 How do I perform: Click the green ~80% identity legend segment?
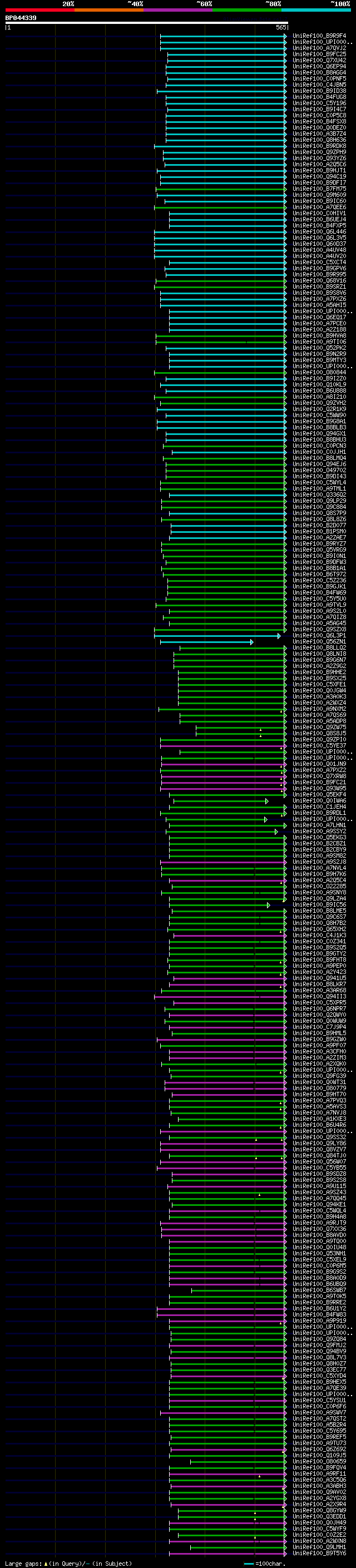pyautogui.click(x=247, y=10)
